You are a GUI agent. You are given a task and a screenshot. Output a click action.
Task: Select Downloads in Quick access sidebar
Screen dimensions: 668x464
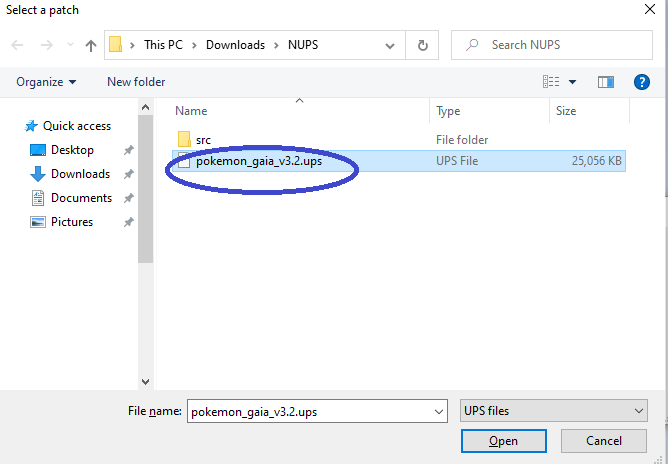(80, 174)
